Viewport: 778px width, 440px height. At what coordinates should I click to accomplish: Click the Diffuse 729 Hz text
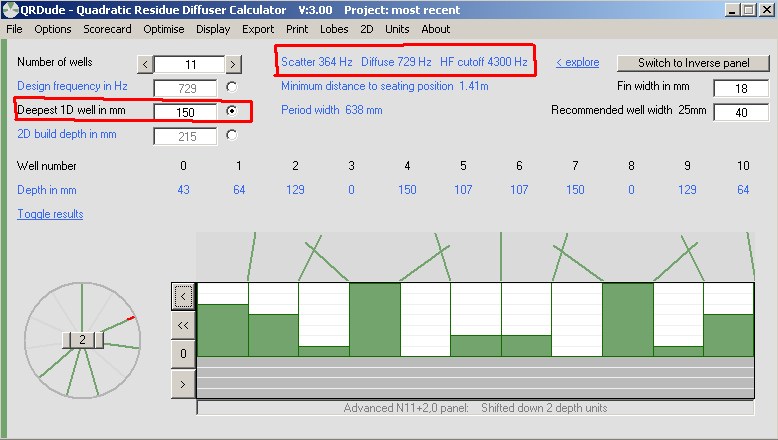pyautogui.click(x=396, y=62)
